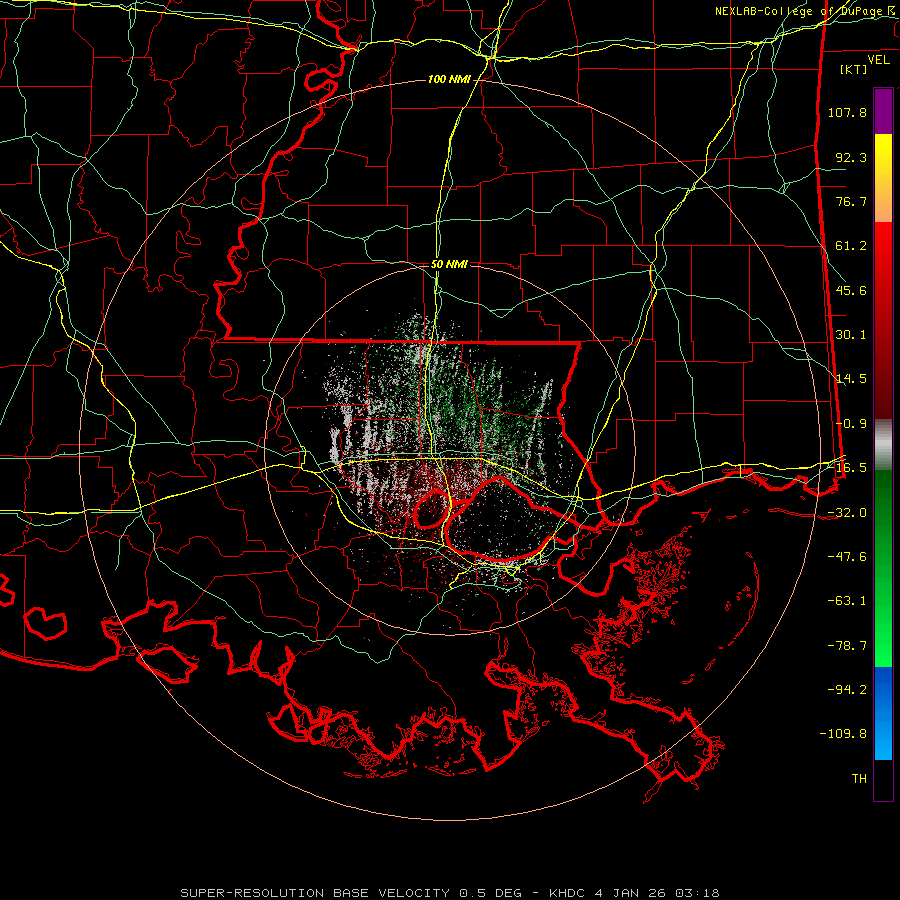
Task: Click the [KT] units label
Action: point(853,69)
